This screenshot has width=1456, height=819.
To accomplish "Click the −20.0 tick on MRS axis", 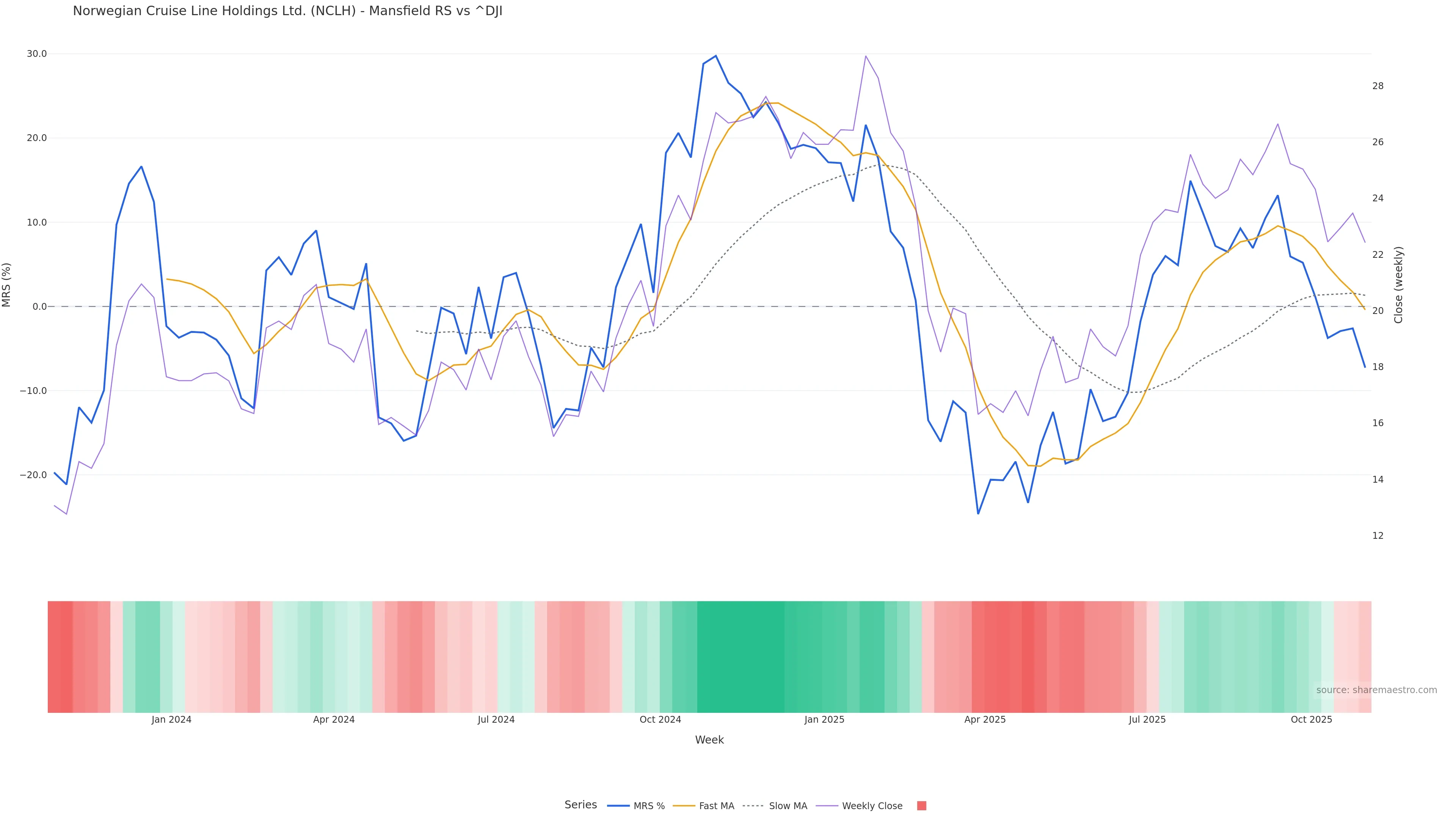I will pyautogui.click(x=33, y=475).
